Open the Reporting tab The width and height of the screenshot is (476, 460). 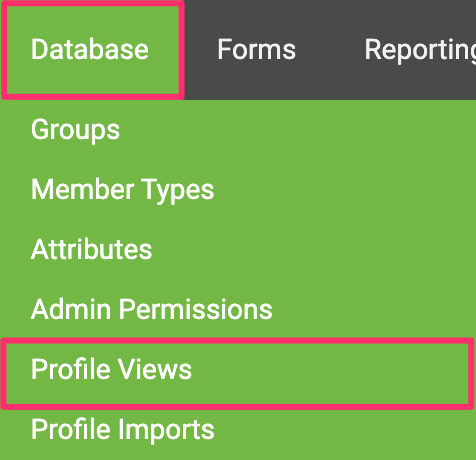click(x=420, y=50)
